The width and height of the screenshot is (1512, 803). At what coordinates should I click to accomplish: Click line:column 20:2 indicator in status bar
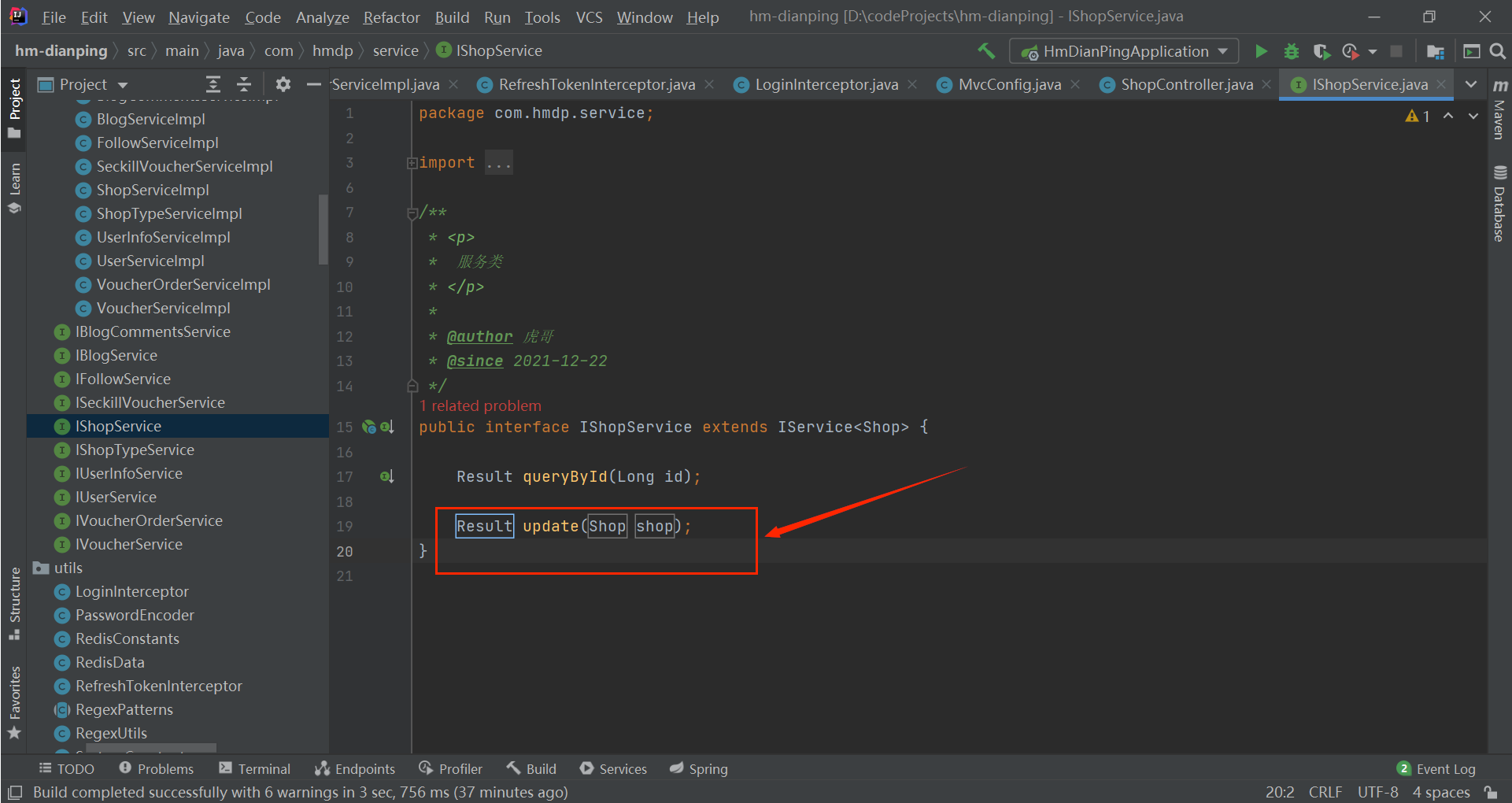[1280, 792]
